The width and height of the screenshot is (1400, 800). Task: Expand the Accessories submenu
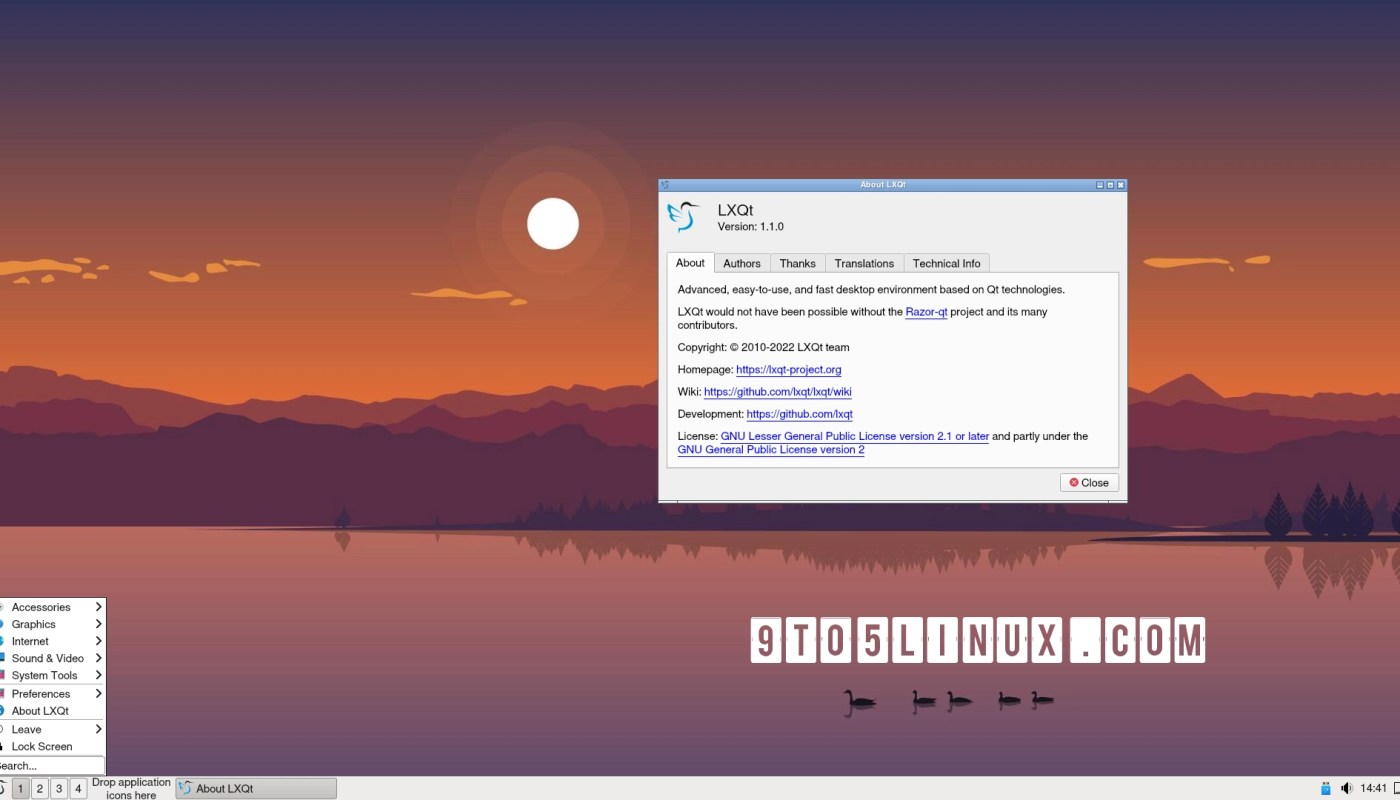pyautogui.click(x=52, y=607)
